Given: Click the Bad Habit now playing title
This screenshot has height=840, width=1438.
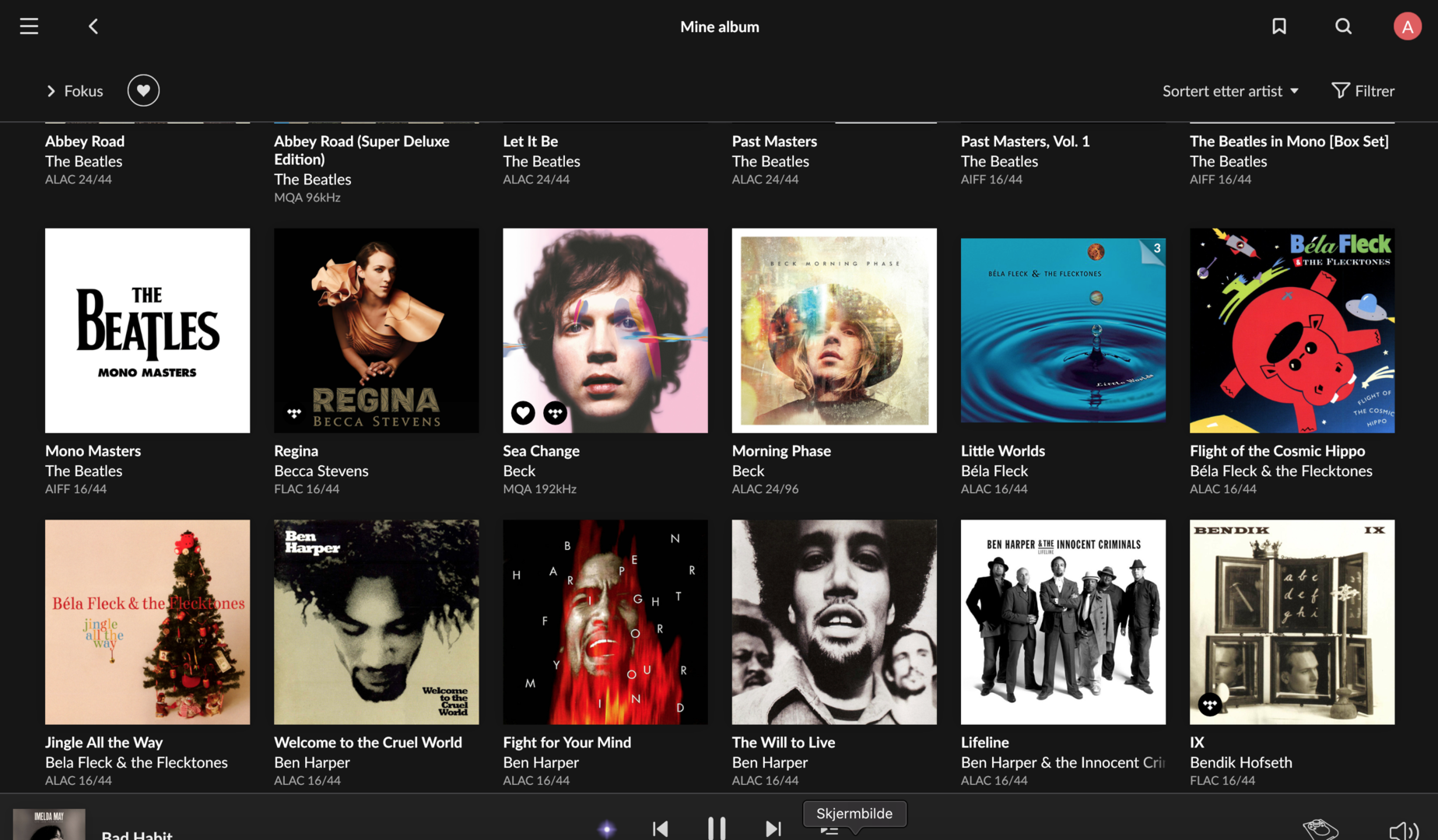Looking at the screenshot, I should [137, 835].
